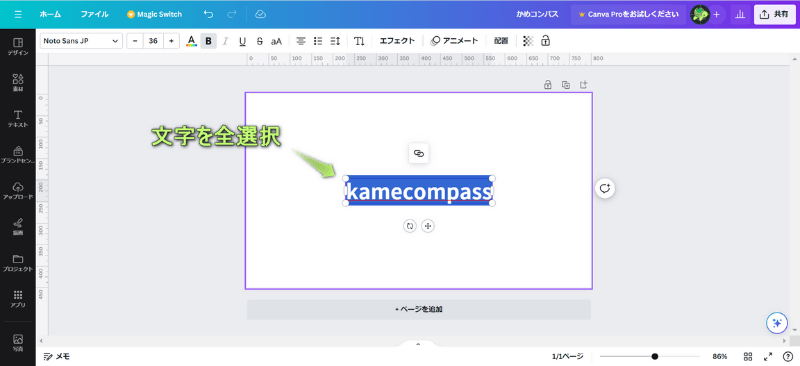Open 素材 elements sidebar tab
Screen dimensions: 800x366
click(x=18, y=82)
